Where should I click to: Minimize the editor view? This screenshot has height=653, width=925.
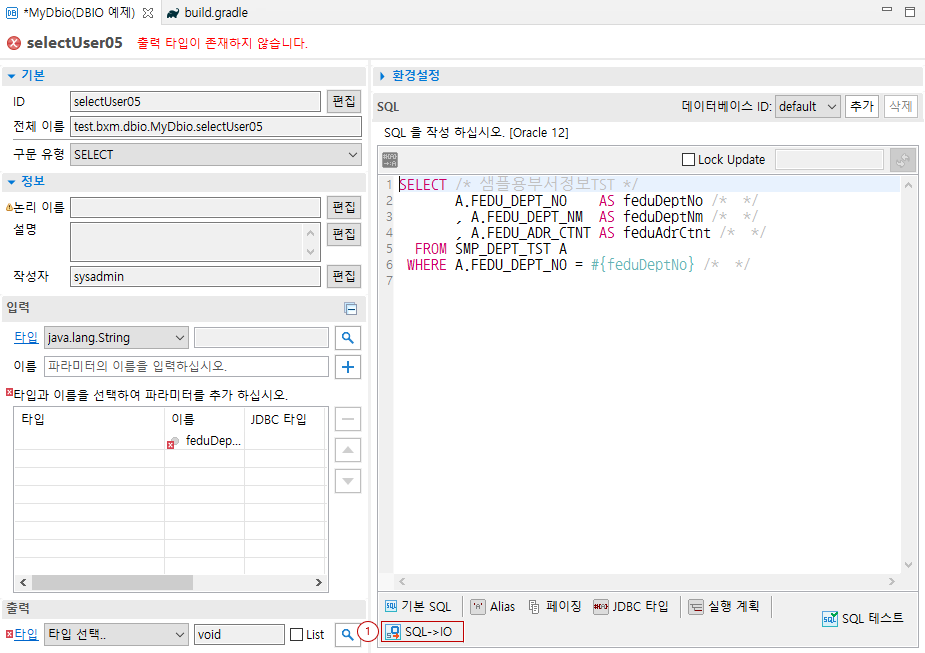coord(887,10)
